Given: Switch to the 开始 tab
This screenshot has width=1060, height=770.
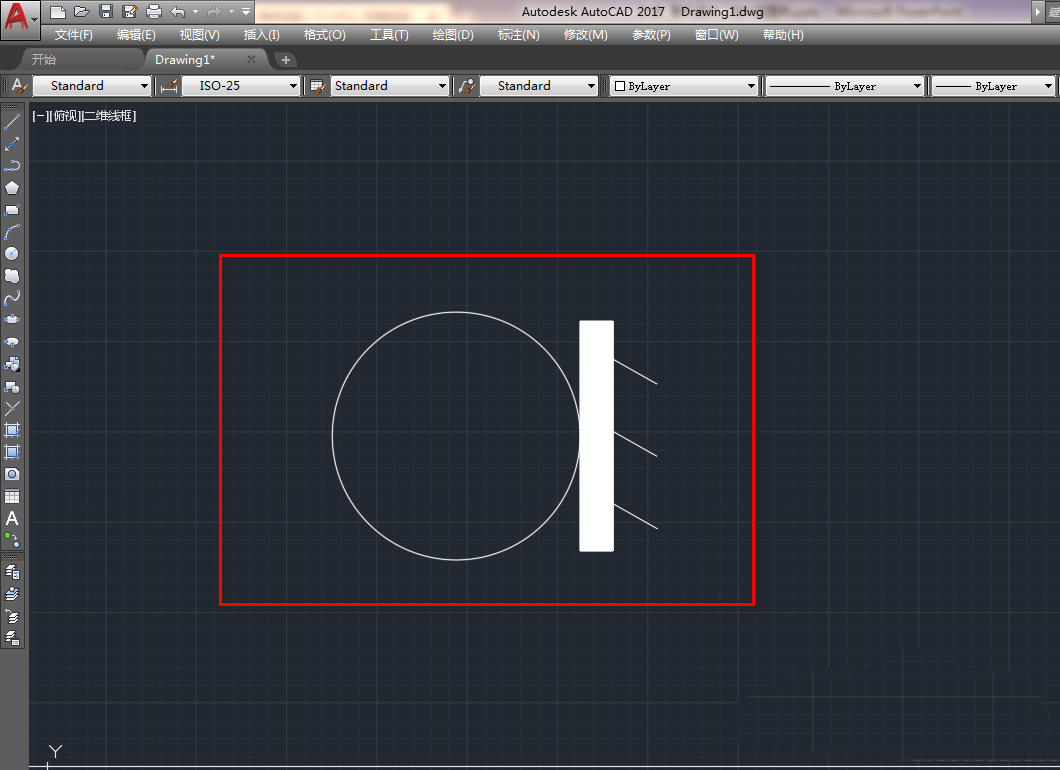Looking at the screenshot, I should pos(44,60).
